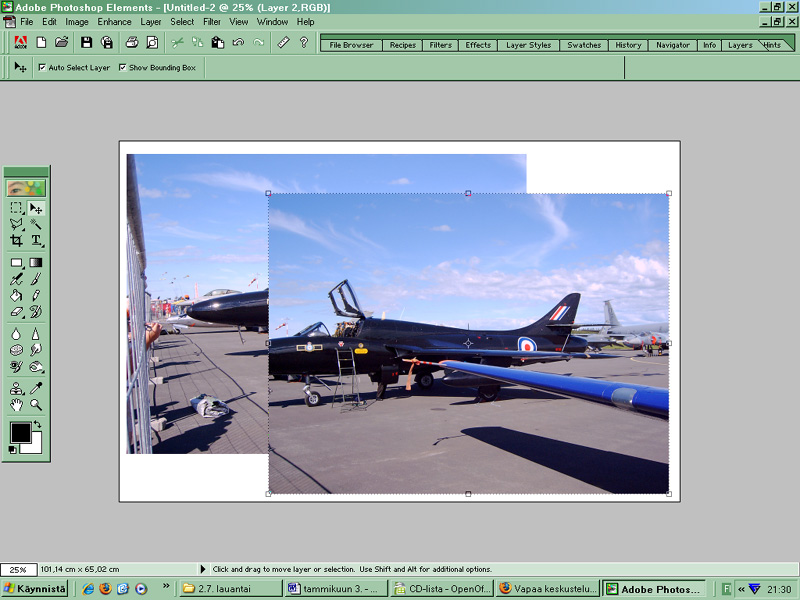Select the Lasso tool
This screenshot has width=800, height=600.
16,224
